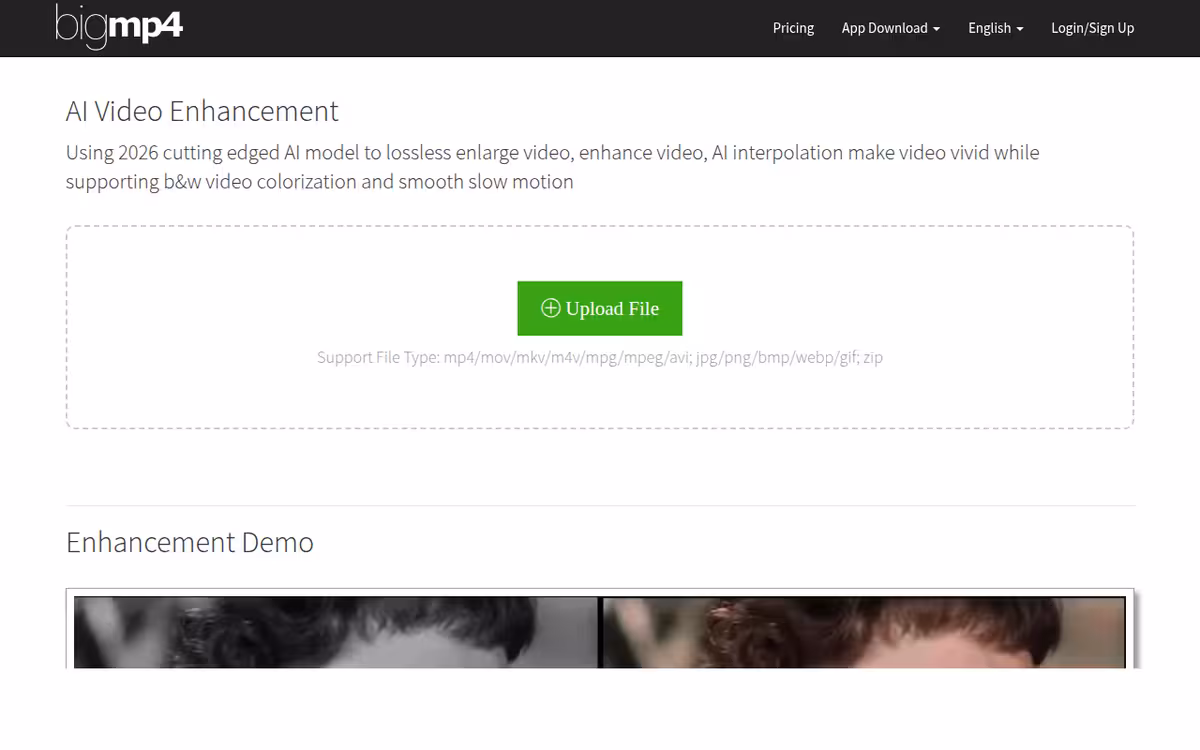Click the 2026 AI model description text
Image resolution: width=1200 pixels, height=750 pixels.
[x=553, y=167]
